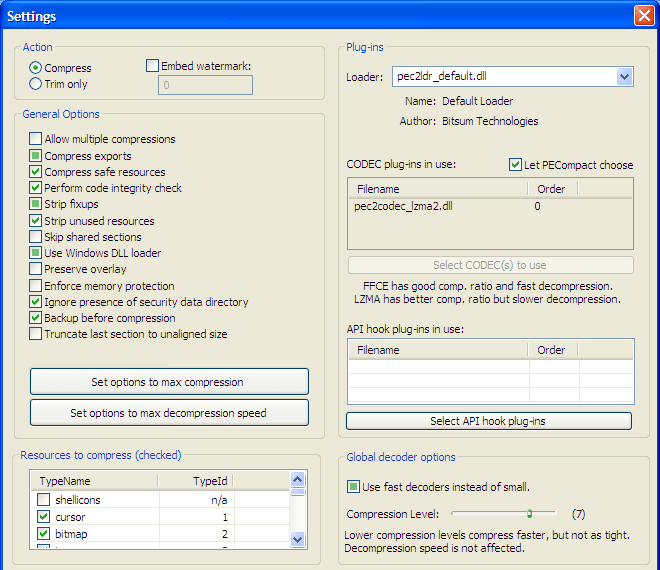The image size is (660, 570).
Task: Click the API hook Filename column header
Action: pos(438,350)
